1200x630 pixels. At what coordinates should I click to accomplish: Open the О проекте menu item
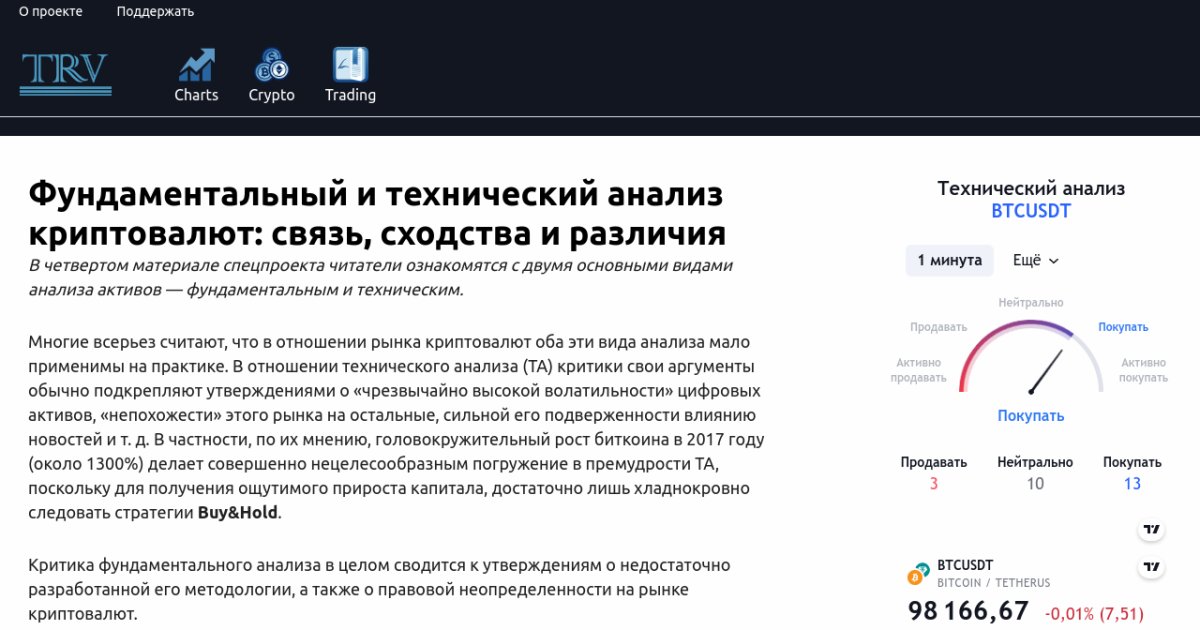click(x=51, y=12)
